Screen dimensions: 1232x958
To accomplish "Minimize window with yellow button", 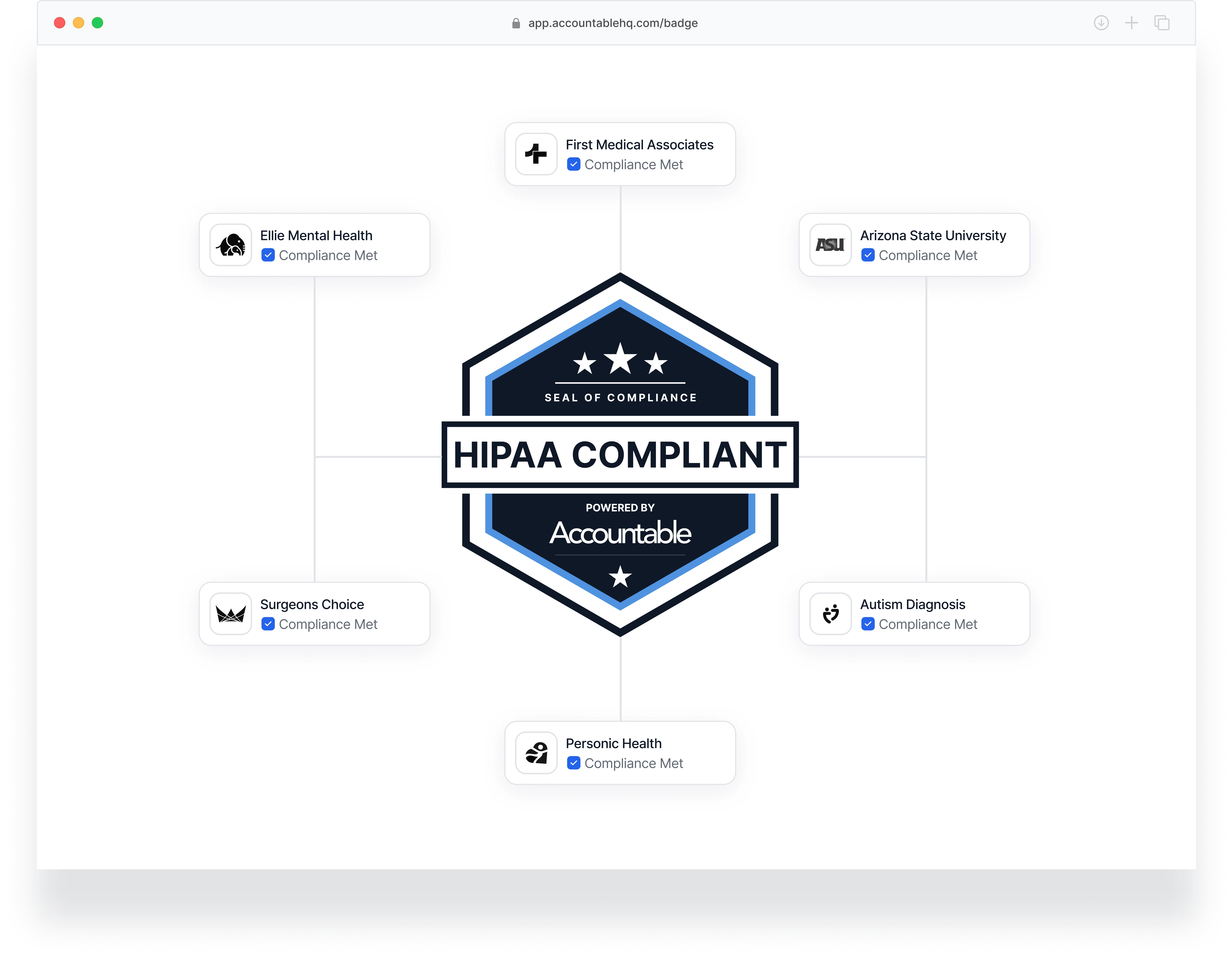I will 78,22.
